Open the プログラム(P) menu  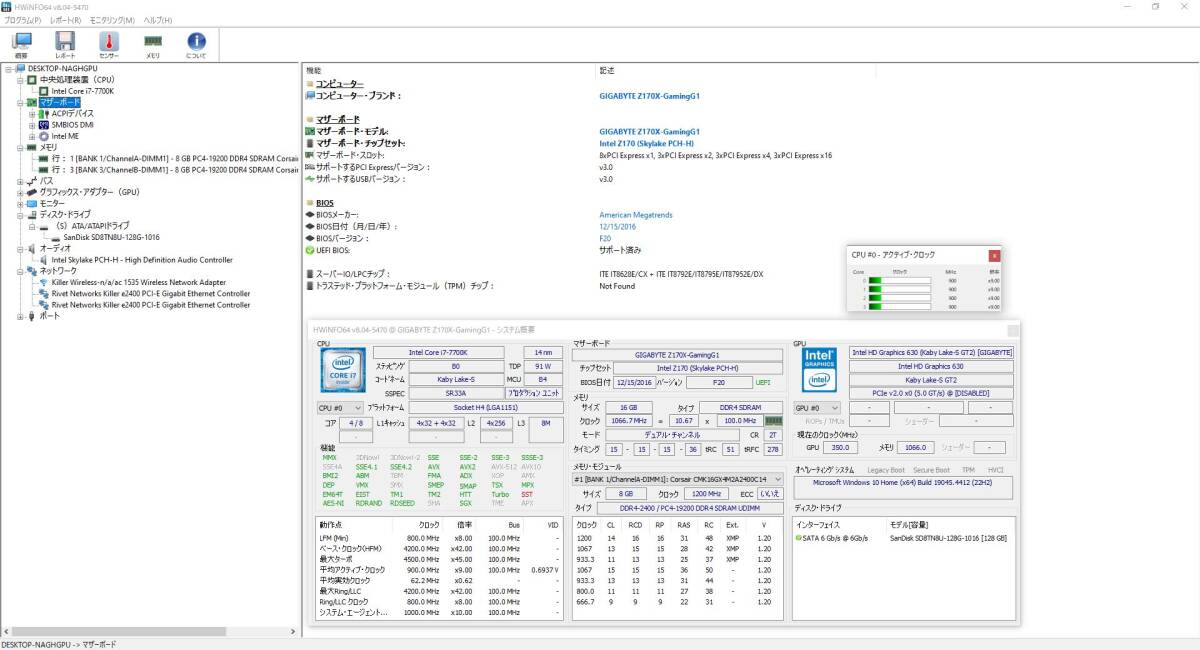(x=22, y=20)
